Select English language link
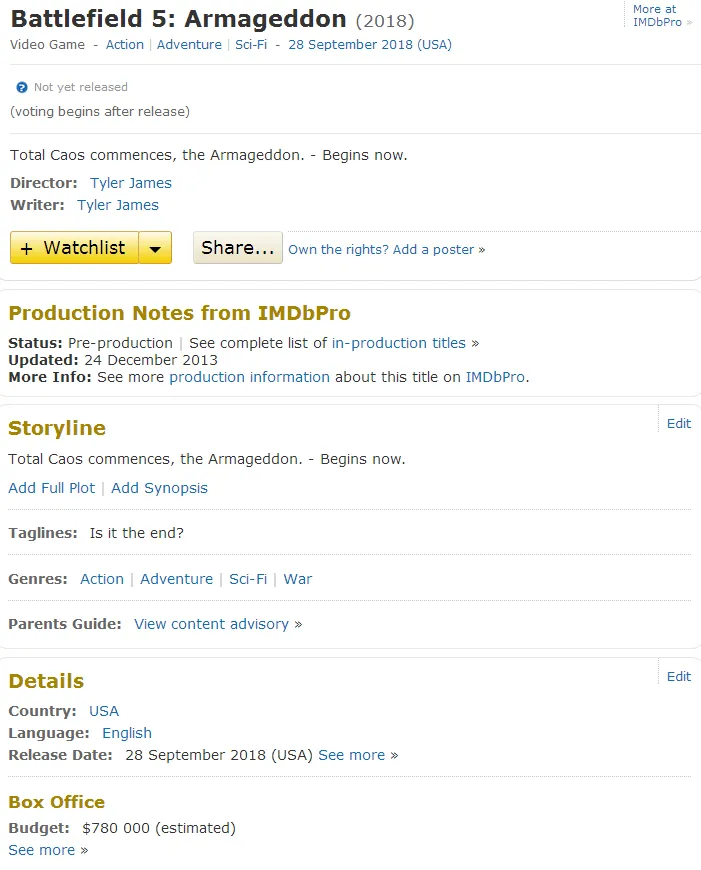This screenshot has height=870, width=701. 126,733
